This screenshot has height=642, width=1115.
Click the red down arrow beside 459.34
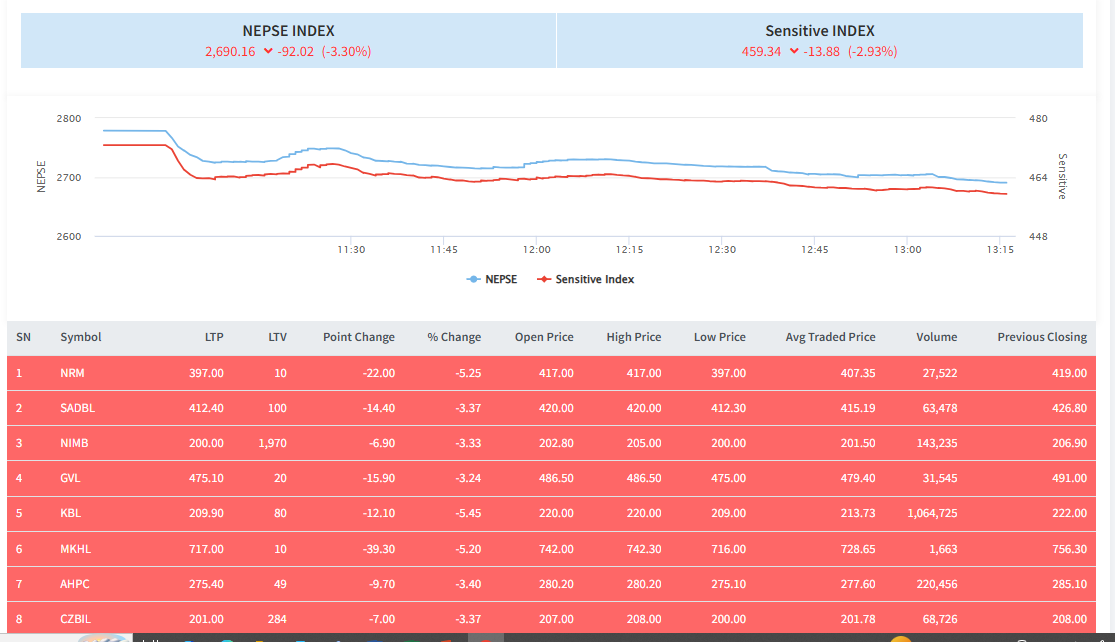coord(794,52)
